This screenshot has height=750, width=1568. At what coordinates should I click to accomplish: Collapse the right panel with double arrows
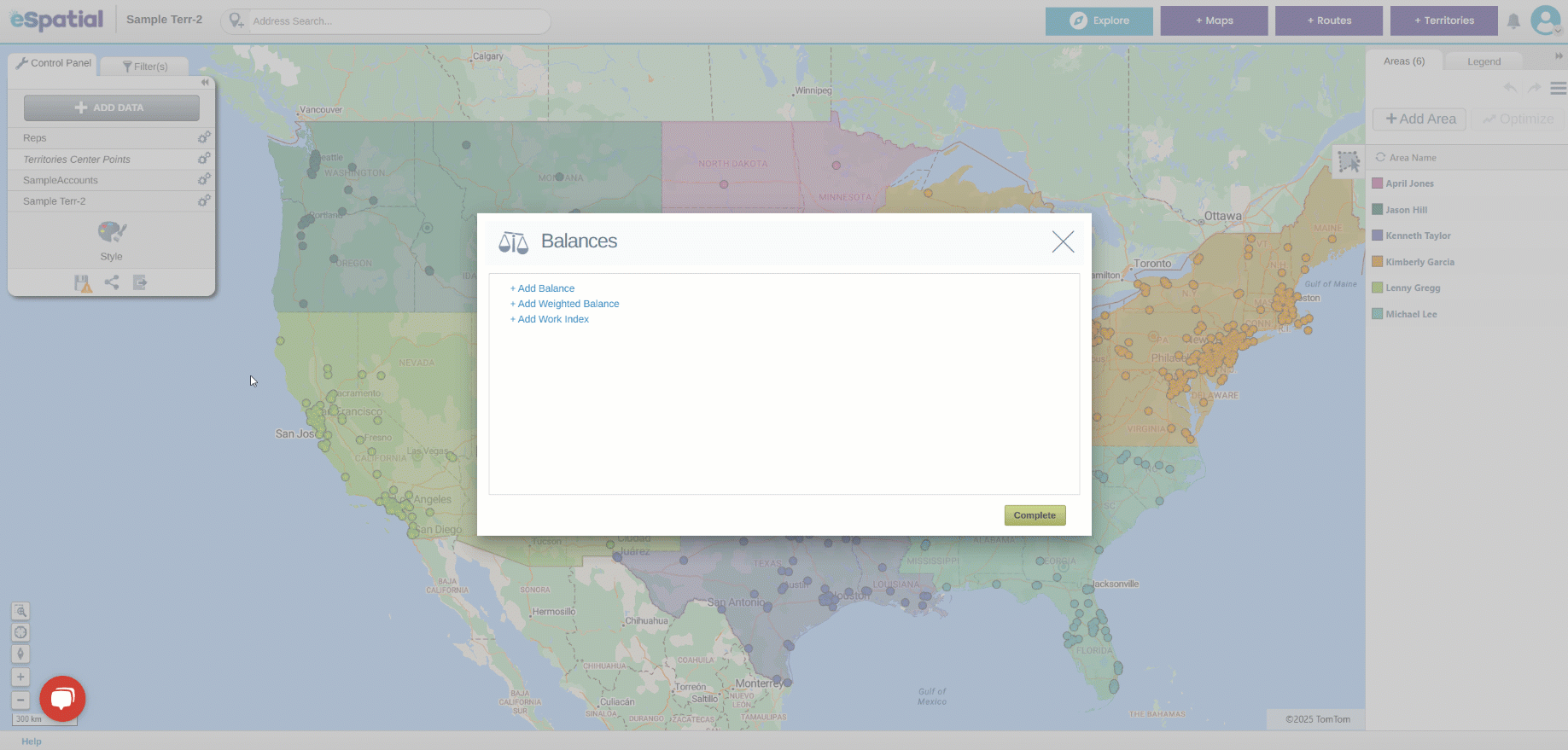click(1559, 56)
